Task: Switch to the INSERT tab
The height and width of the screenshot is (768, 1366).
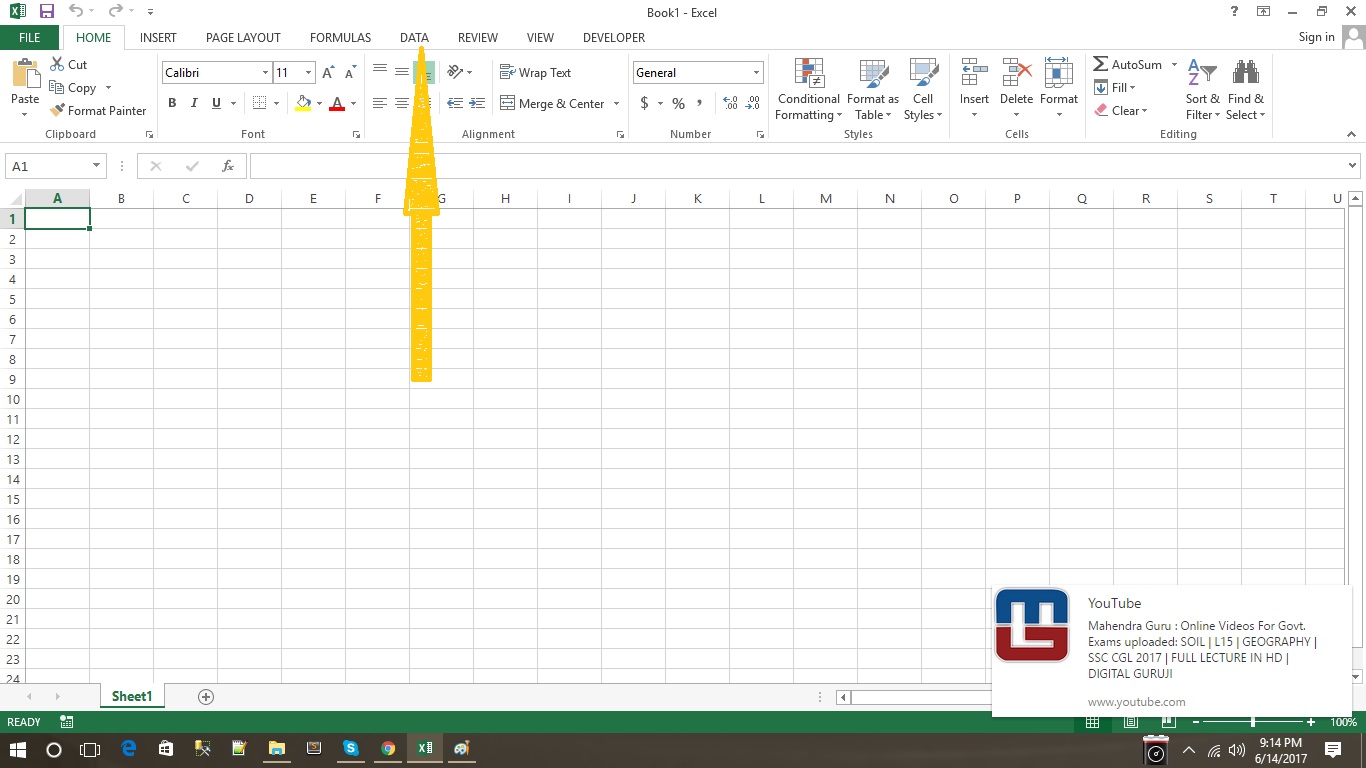Action: 158,38
